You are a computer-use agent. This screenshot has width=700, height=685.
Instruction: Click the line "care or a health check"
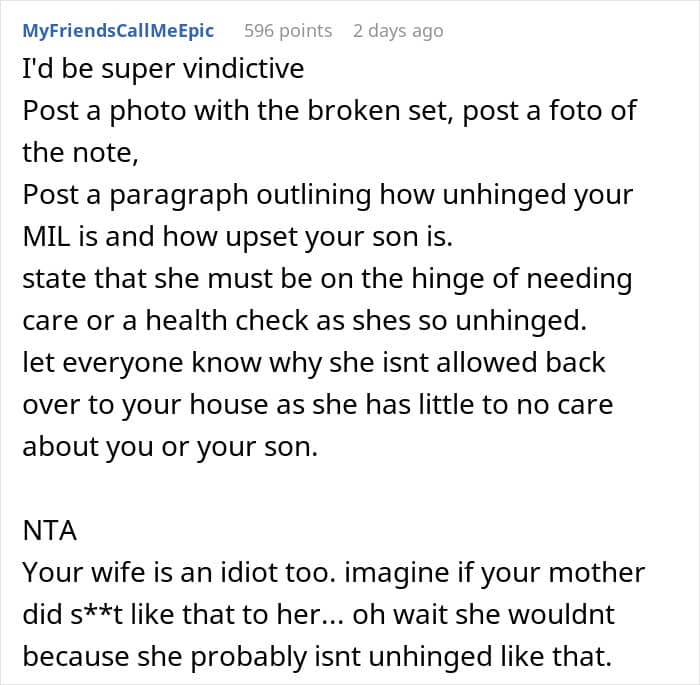pyautogui.click(x=304, y=321)
